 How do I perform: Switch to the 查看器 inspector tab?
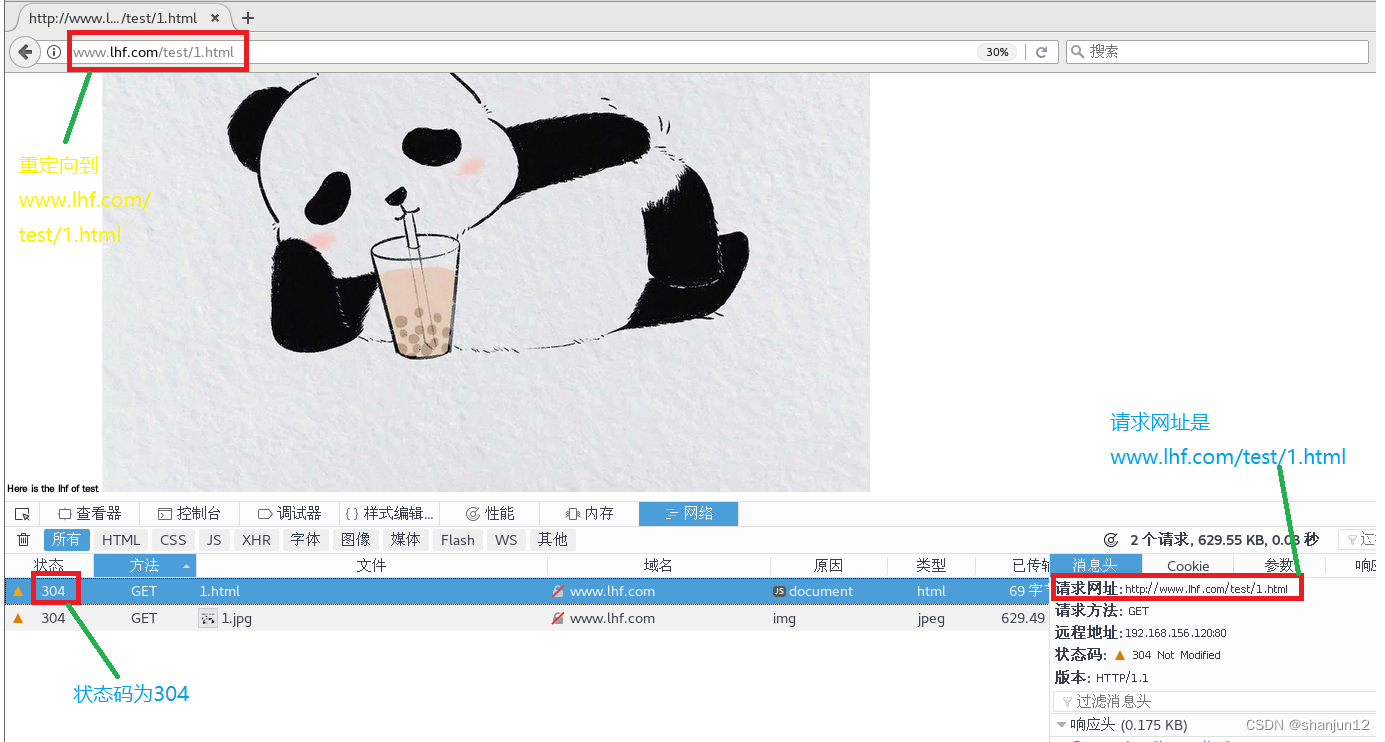pyautogui.click(x=90, y=514)
